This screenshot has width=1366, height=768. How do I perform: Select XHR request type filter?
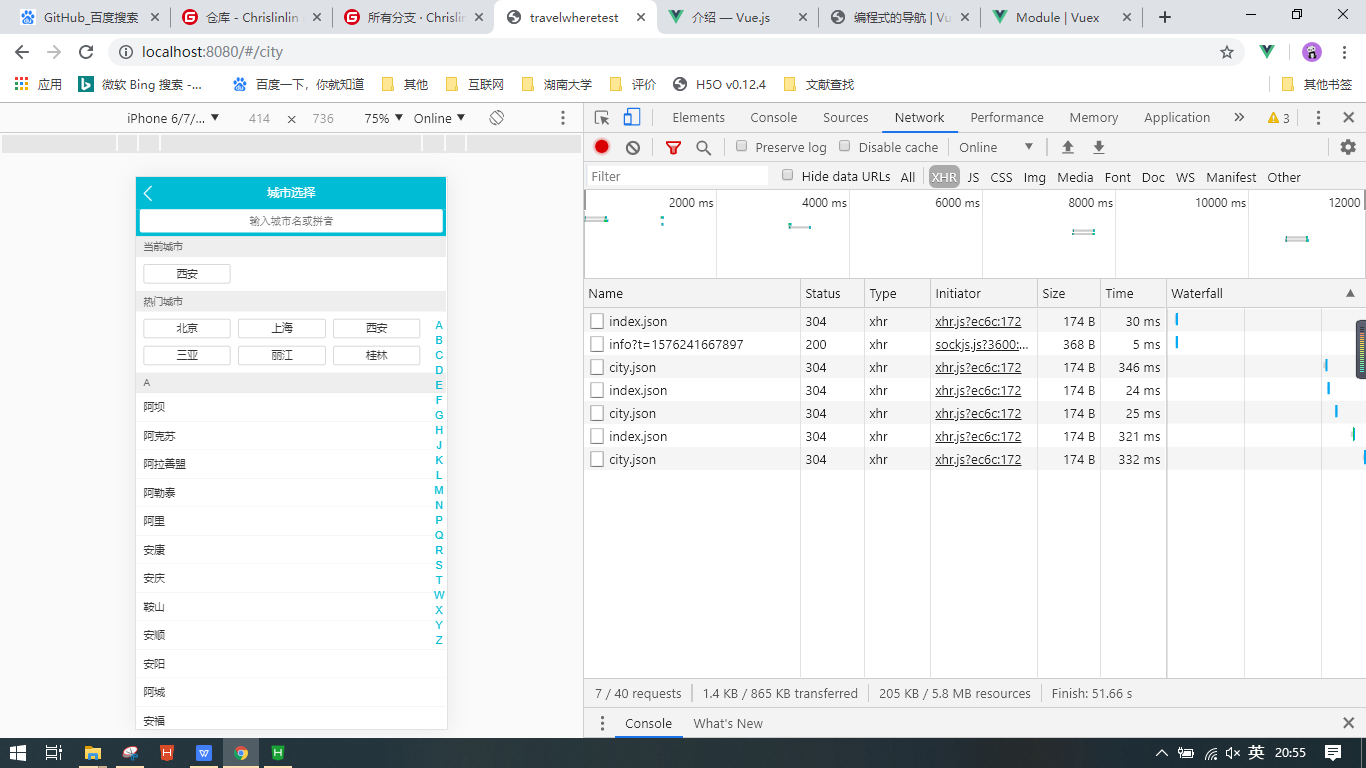(944, 177)
